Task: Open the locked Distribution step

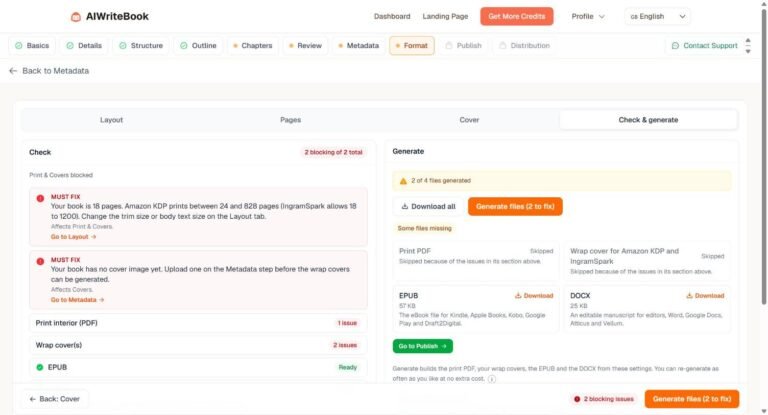Action: click(x=525, y=46)
